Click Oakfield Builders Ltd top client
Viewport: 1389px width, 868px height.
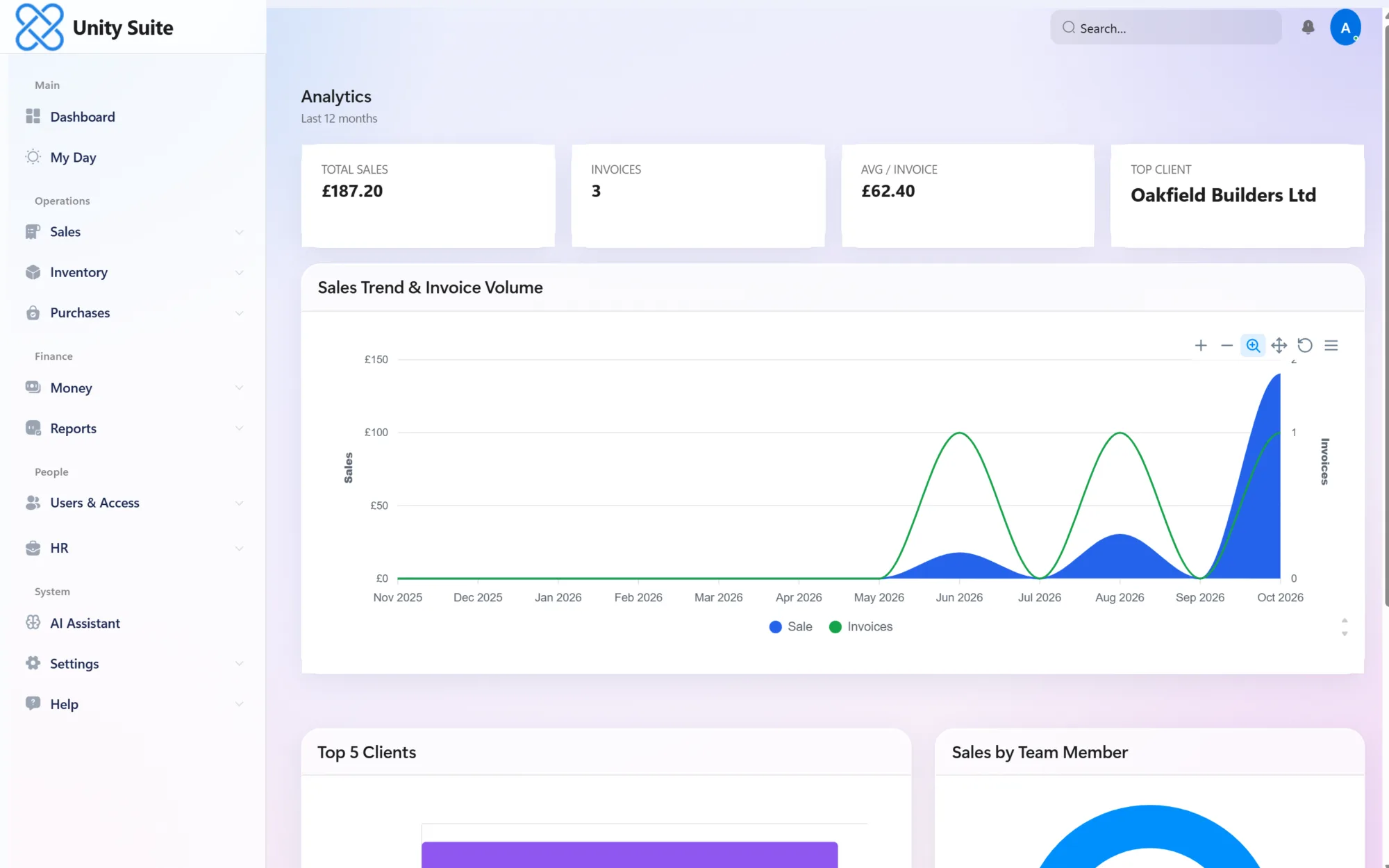click(x=1223, y=195)
